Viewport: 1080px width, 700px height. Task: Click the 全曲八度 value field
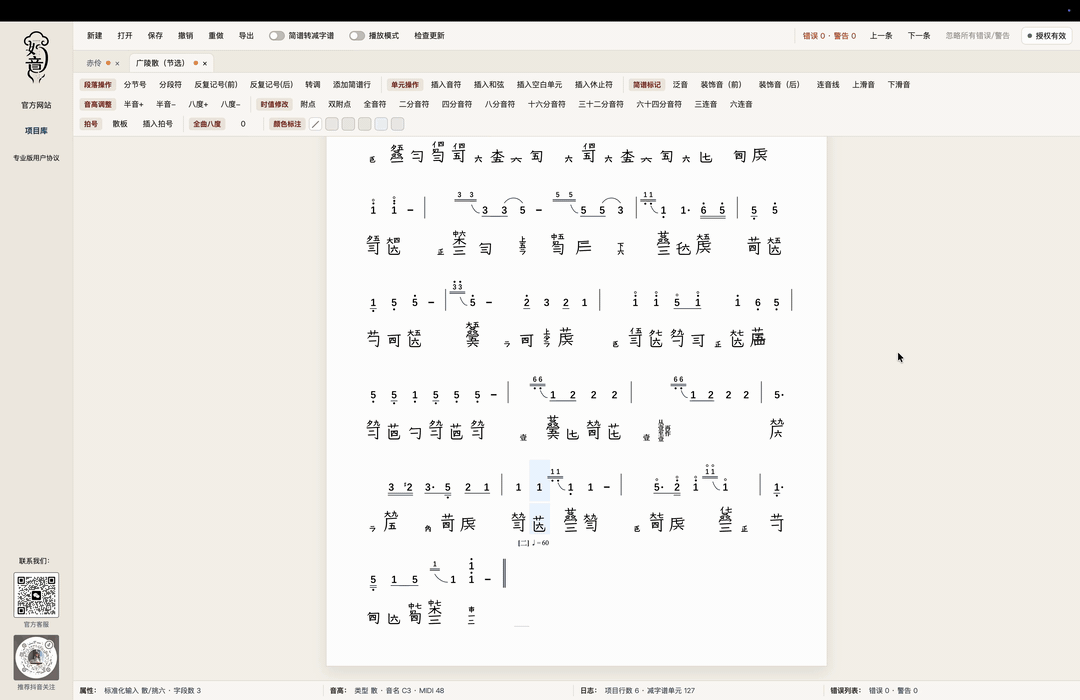[243, 124]
